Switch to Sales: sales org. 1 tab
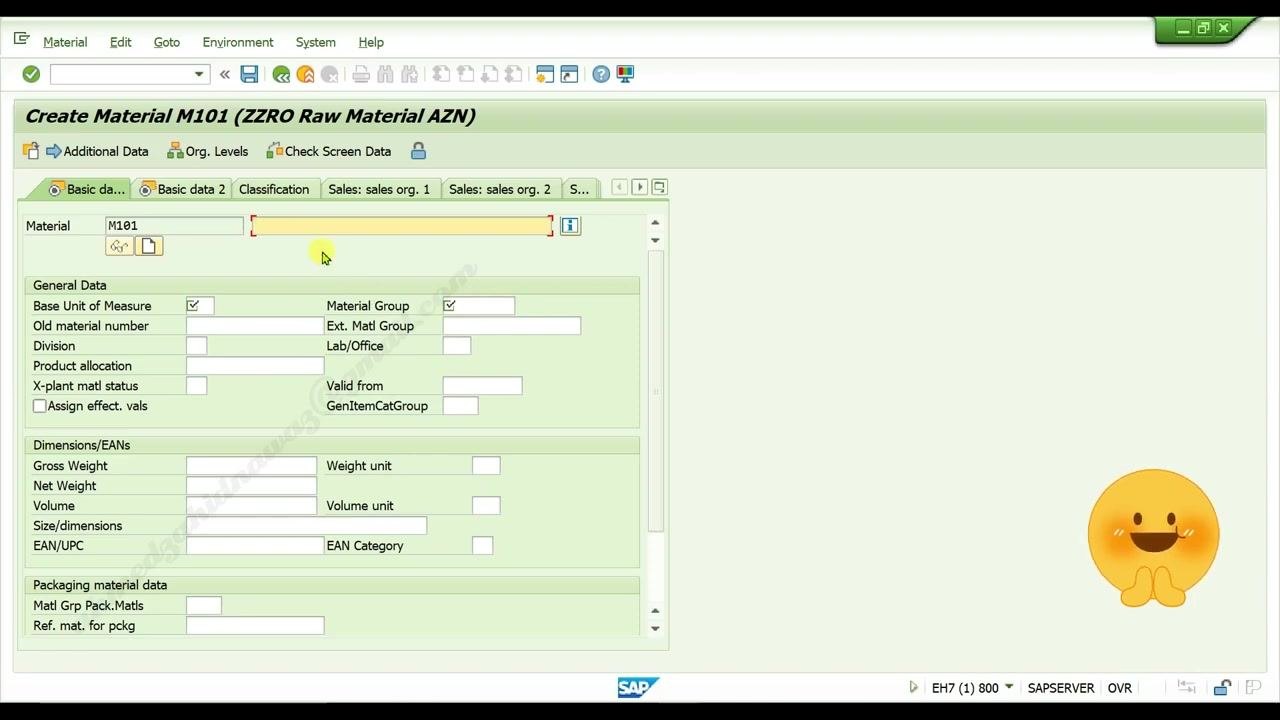This screenshot has width=1280, height=720. [379, 189]
